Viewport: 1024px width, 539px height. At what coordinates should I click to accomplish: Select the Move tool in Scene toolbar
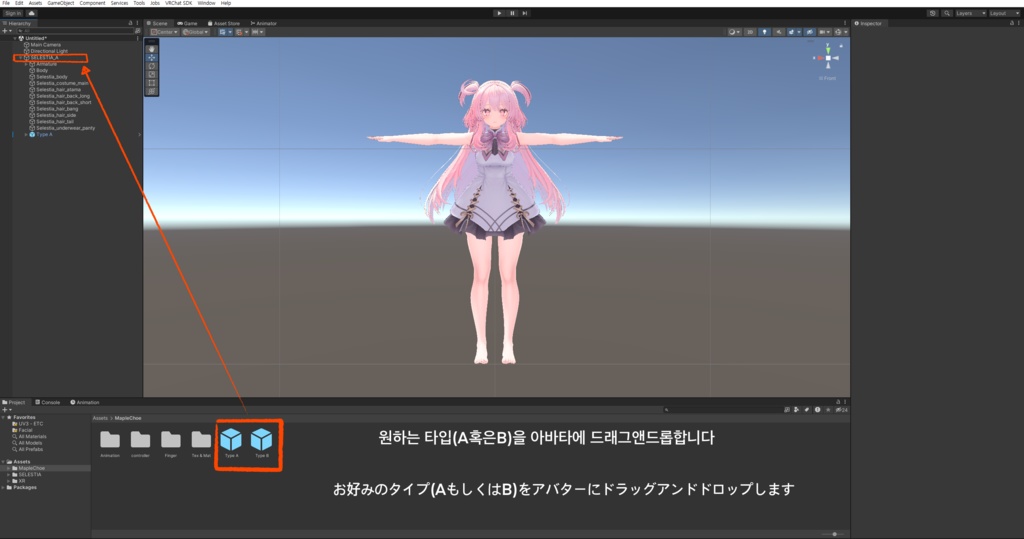pyautogui.click(x=152, y=57)
